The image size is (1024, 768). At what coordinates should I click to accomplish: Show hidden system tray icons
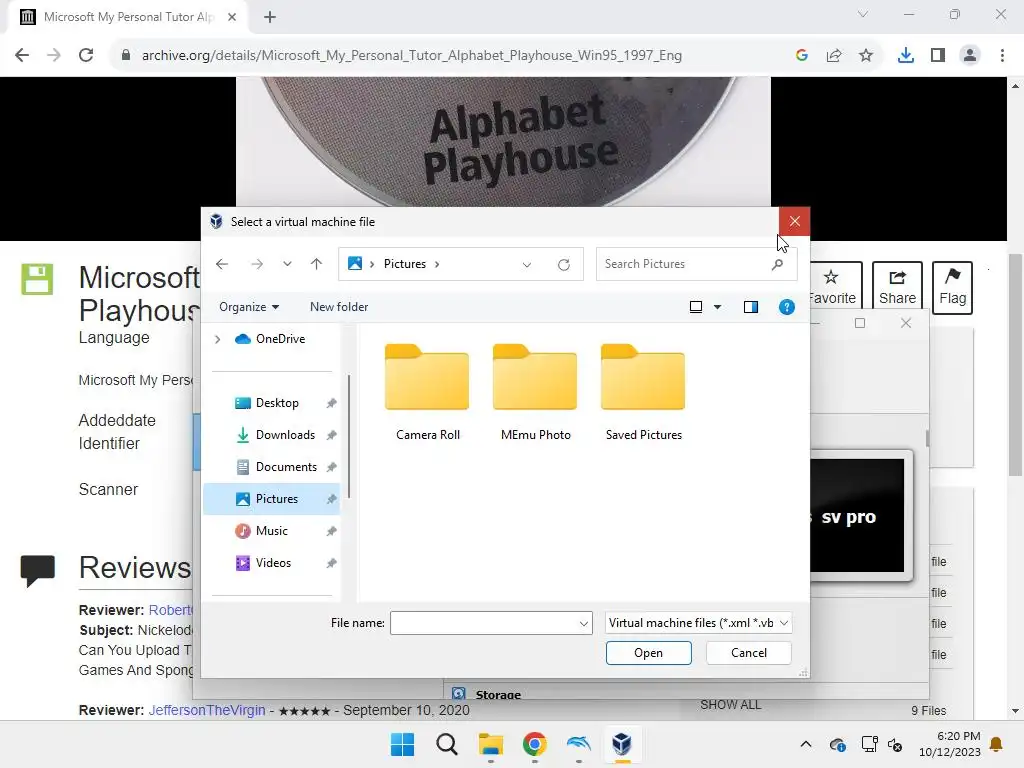pos(806,744)
